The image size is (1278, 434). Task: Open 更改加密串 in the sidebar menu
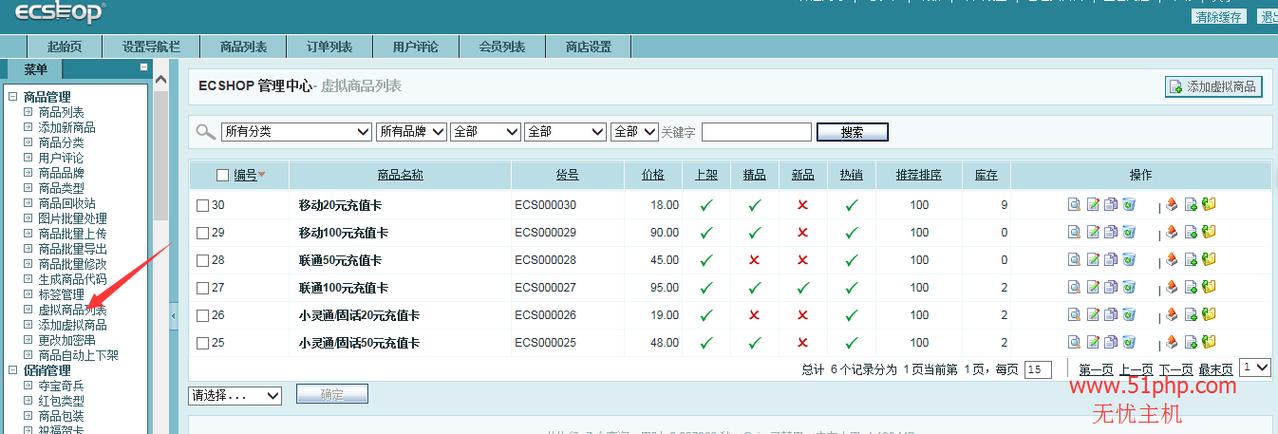(x=66, y=340)
